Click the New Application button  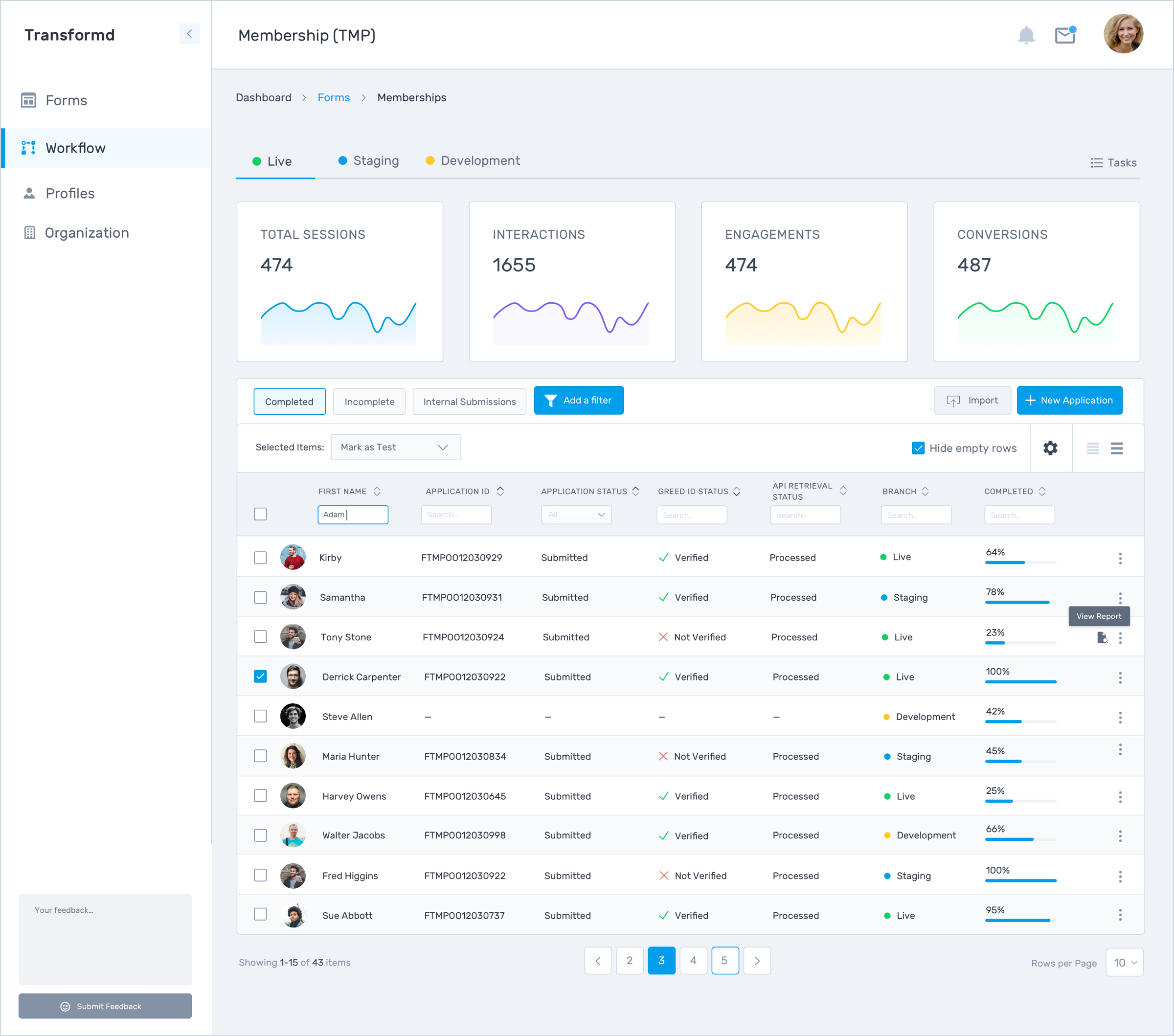[x=1069, y=400]
